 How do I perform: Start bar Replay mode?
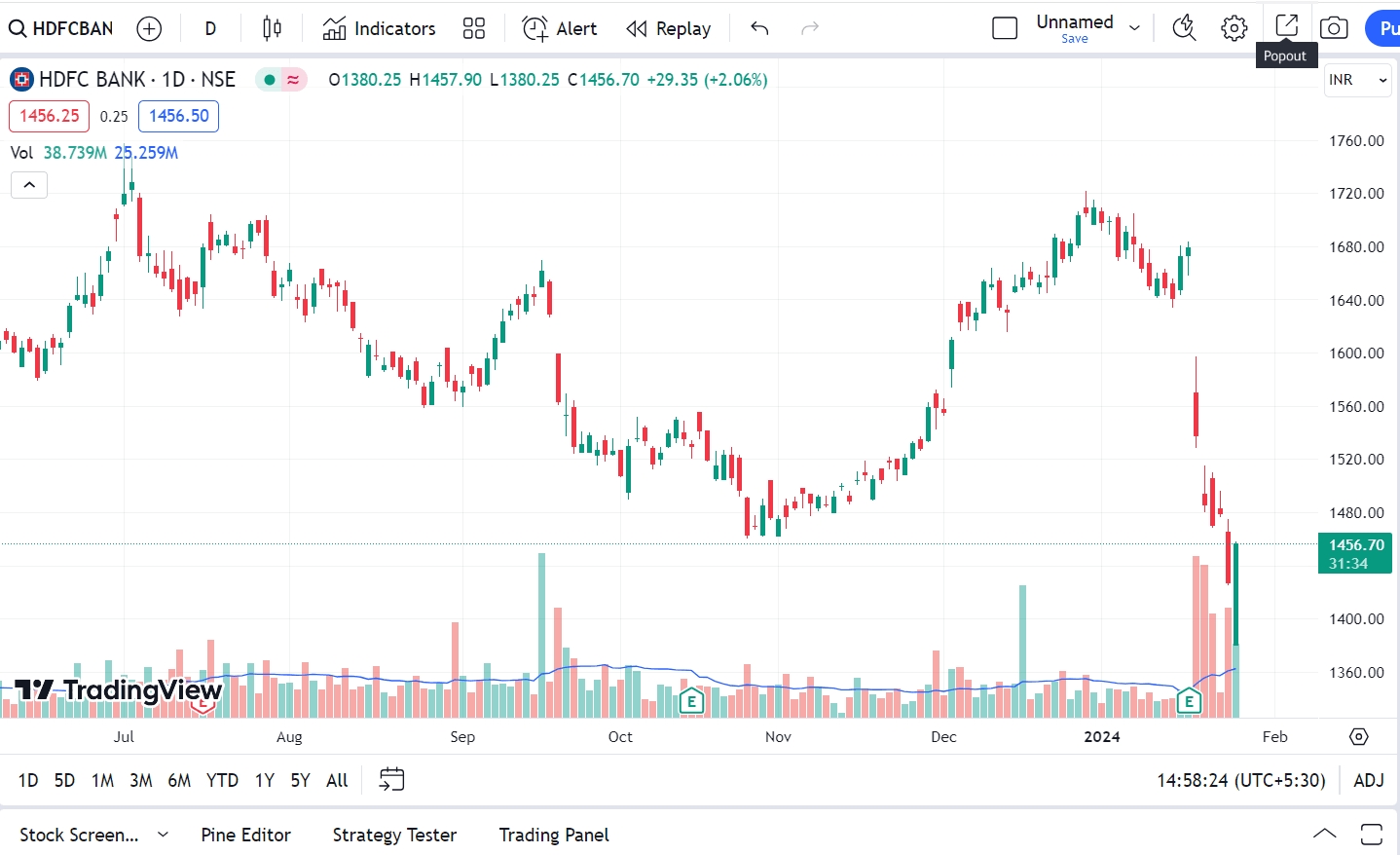[x=668, y=28]
